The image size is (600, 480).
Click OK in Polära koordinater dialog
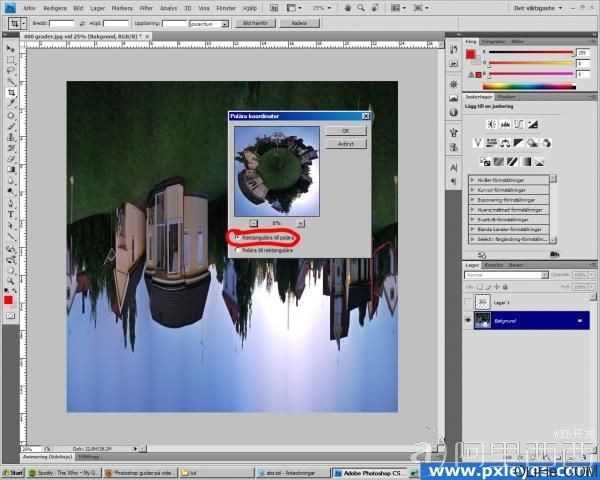346,131
